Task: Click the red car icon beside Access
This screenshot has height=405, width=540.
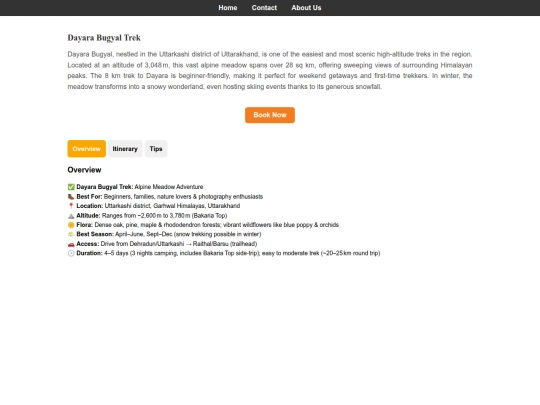Action: pyautogui.click(x=71, y=244)
